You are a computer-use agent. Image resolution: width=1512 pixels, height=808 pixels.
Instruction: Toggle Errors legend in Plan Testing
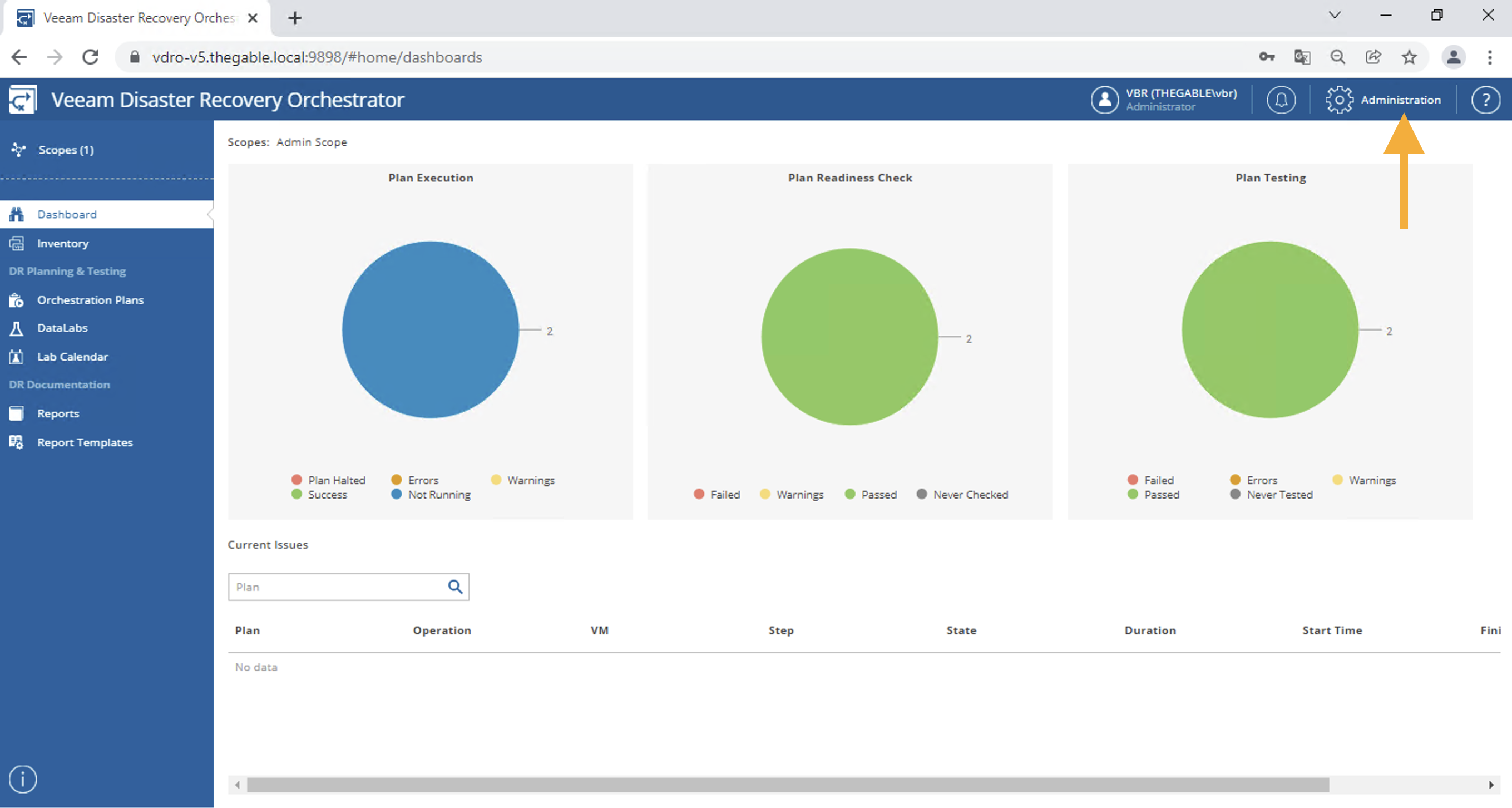pos(1254,480)
